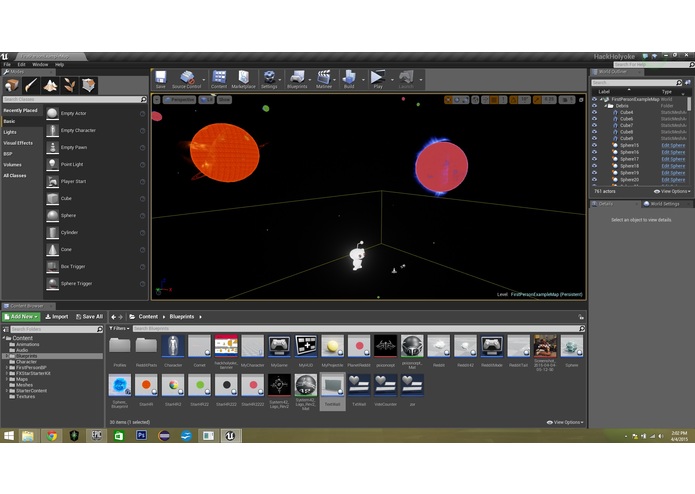Open the Help menu
695x494 pixels.
pyautogui.click(x=59, y=65)
